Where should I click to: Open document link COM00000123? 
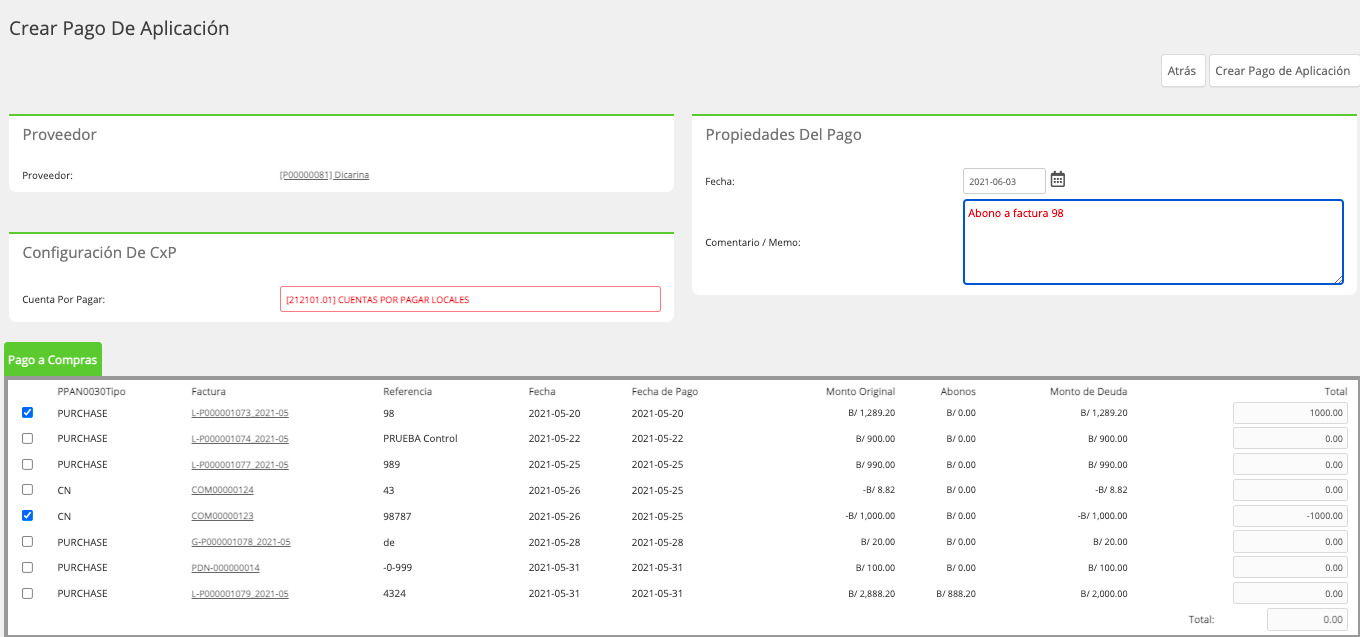(222, 516)
